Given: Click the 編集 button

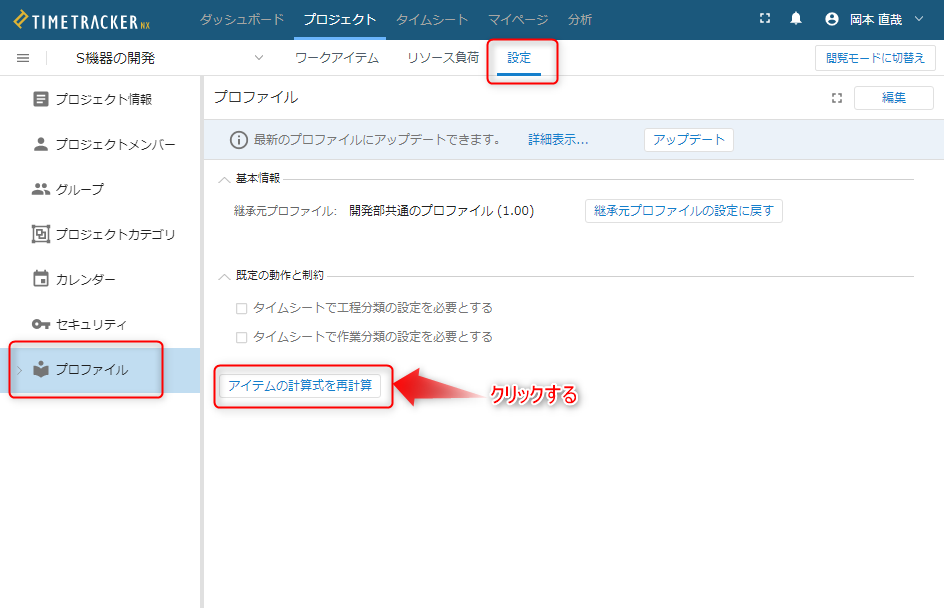Looking at the screenshot, I should click(x=893, y=98).
